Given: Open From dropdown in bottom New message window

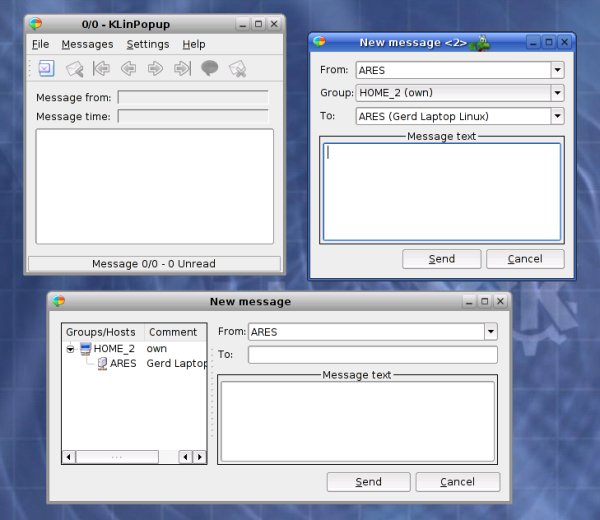Looking at the screenshot, I should (x=491, y=332).
